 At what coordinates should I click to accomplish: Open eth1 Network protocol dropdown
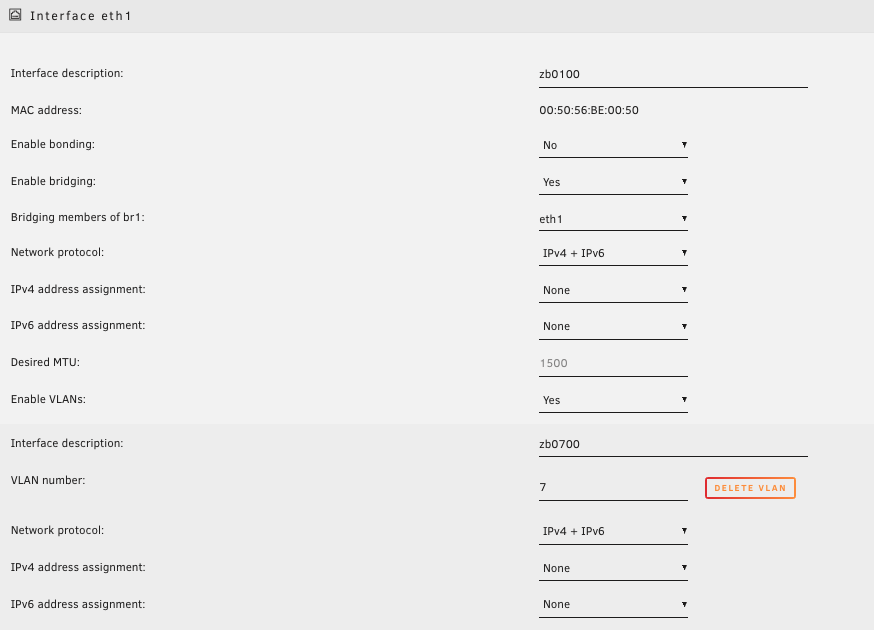click(x=613, y=254)
